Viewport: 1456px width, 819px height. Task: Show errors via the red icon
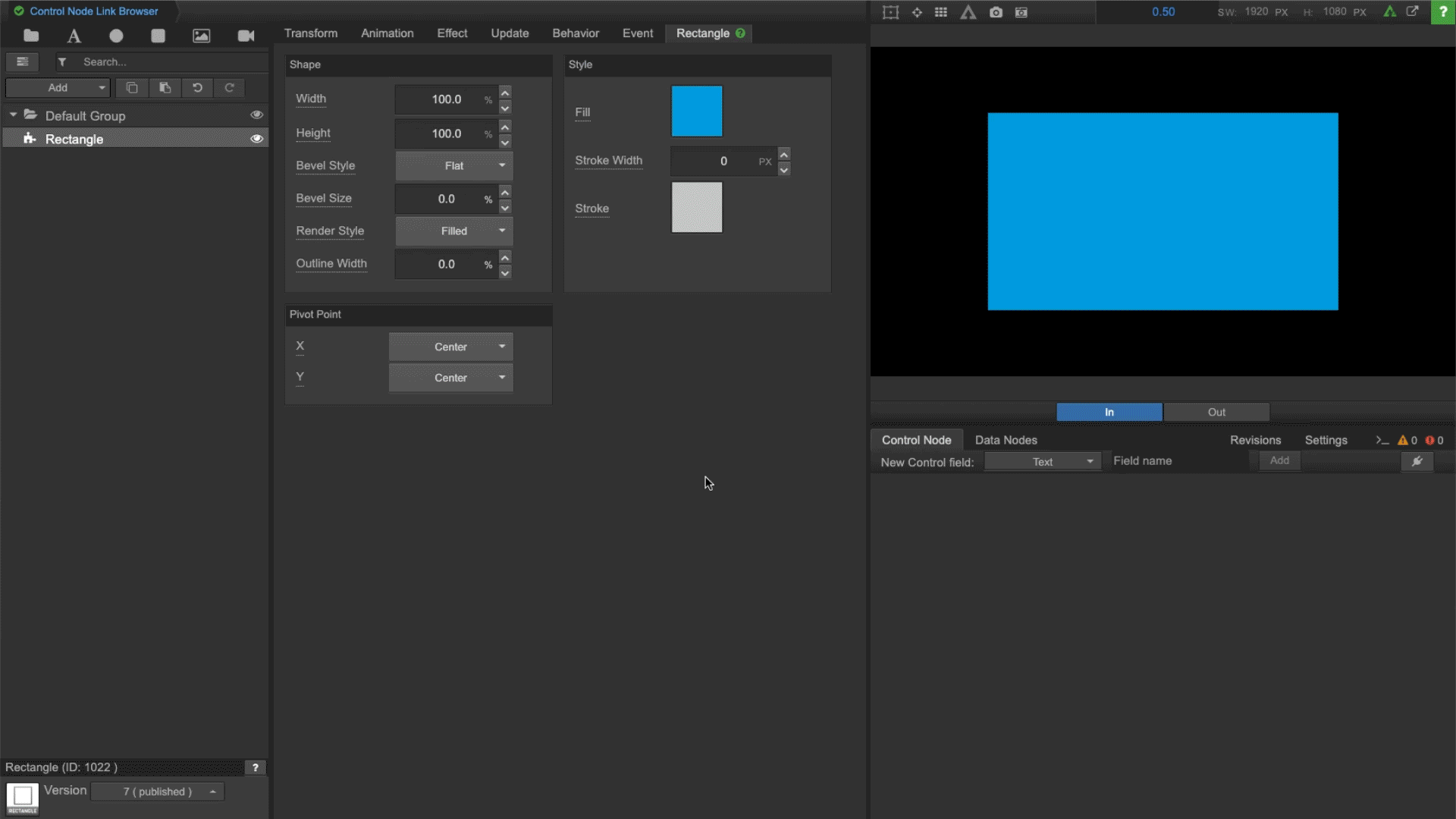1429,441
